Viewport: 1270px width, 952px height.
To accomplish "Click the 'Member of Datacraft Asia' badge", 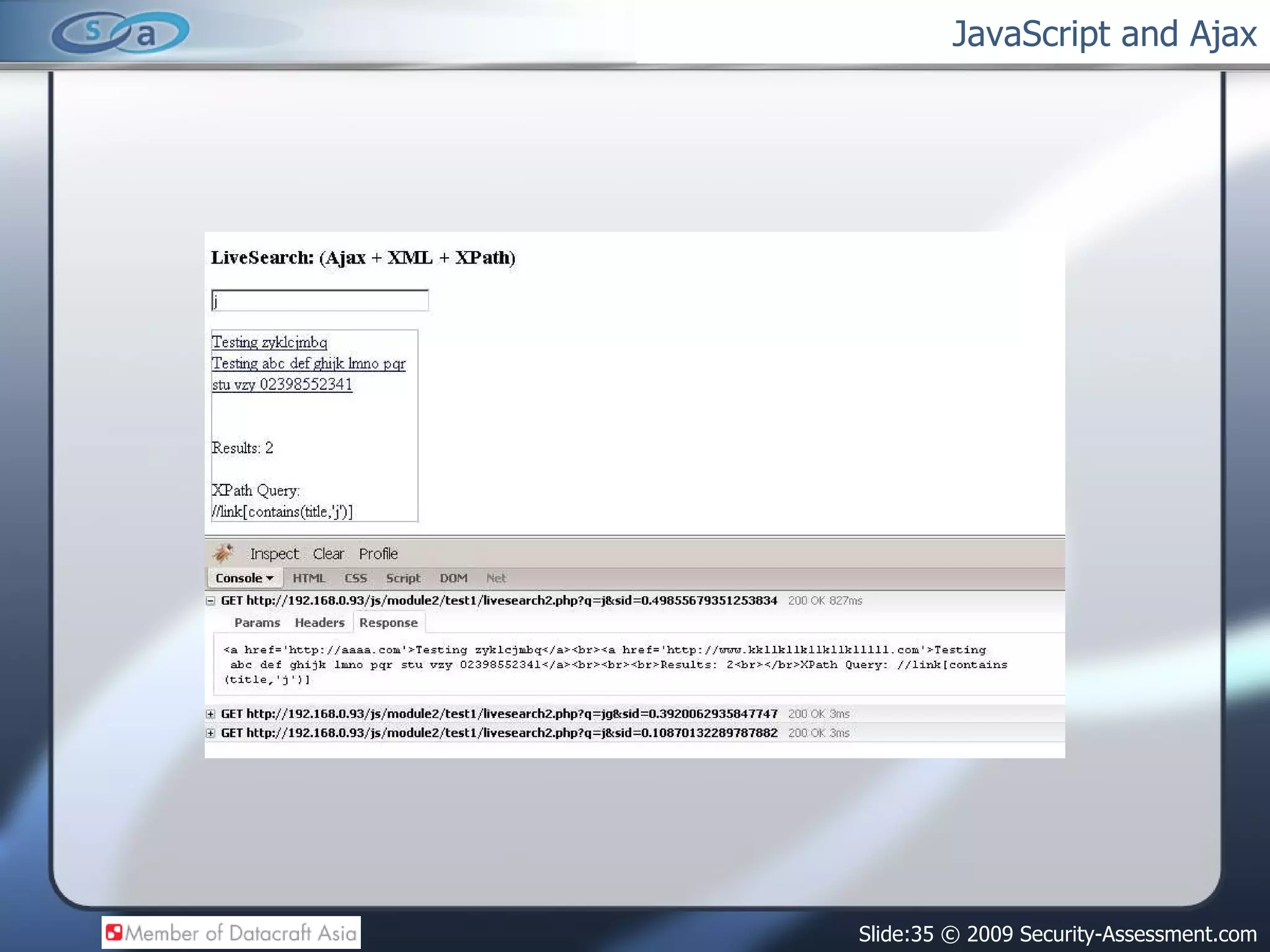I will coord(231,933).
